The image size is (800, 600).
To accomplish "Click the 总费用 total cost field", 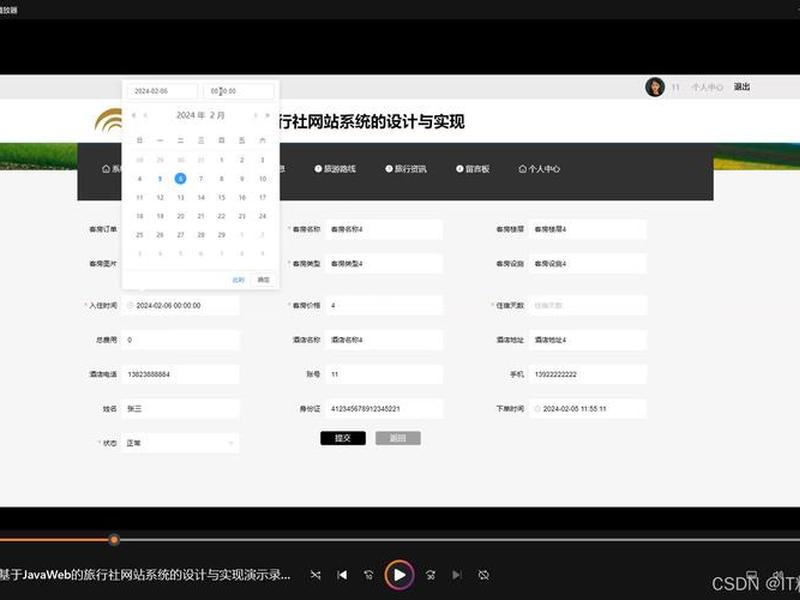I will [180, 340].
